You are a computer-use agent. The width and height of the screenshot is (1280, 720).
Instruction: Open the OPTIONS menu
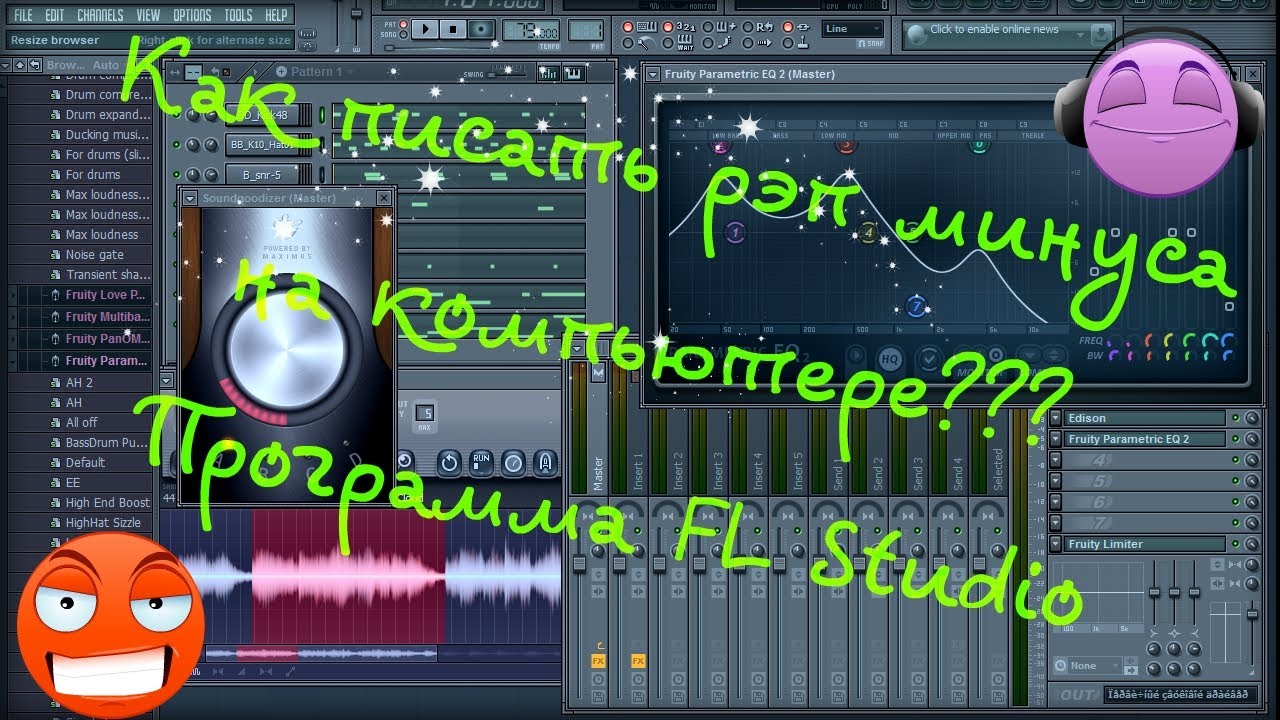192,15
